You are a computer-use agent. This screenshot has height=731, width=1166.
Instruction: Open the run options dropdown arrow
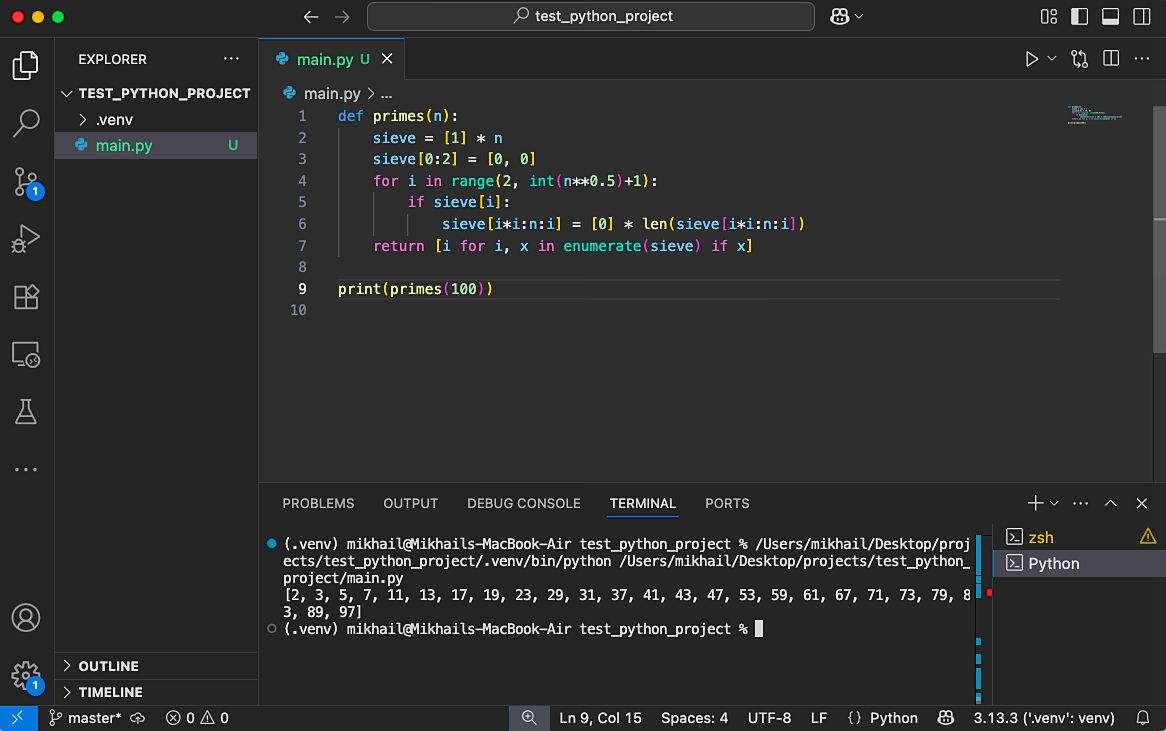pos(1052,59)
